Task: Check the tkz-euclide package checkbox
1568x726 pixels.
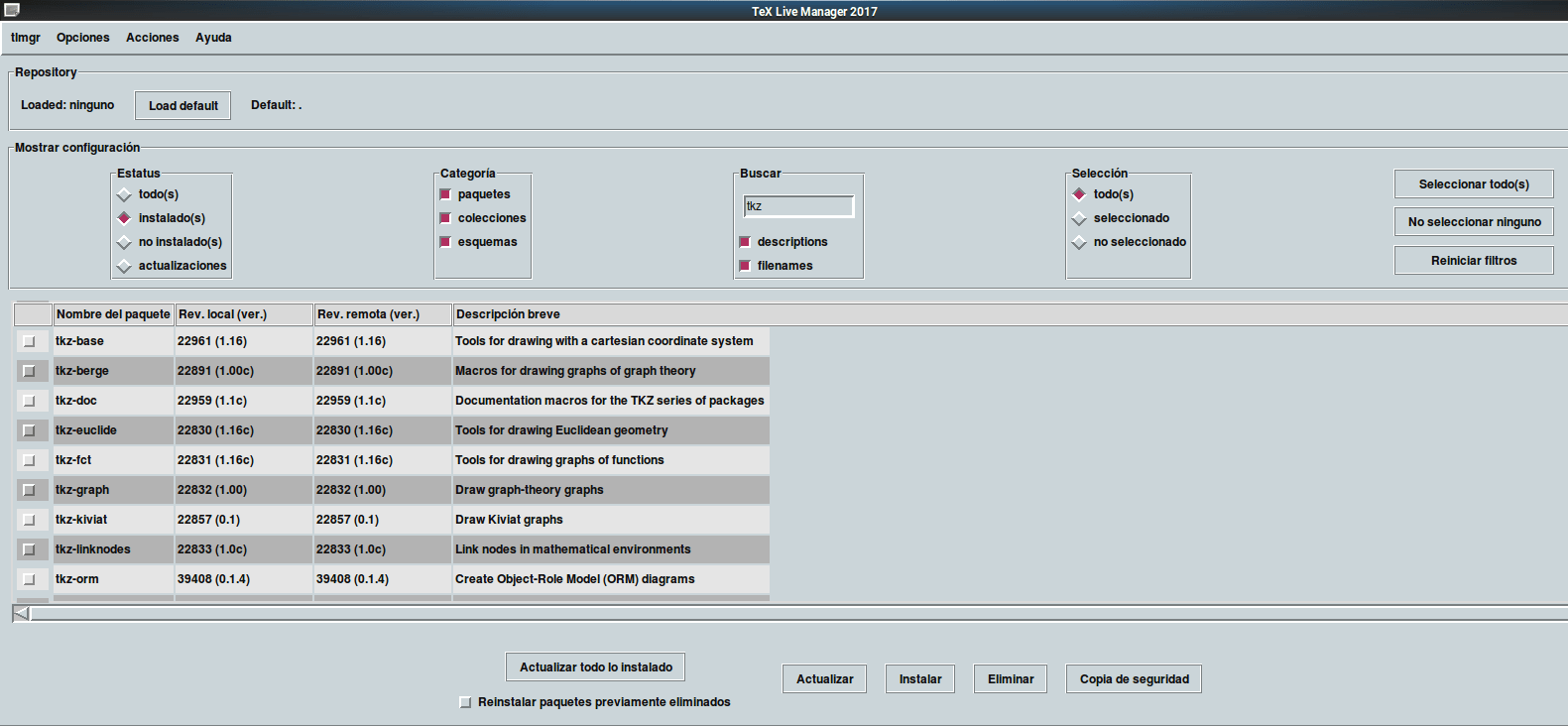Action: pos(29,430)
